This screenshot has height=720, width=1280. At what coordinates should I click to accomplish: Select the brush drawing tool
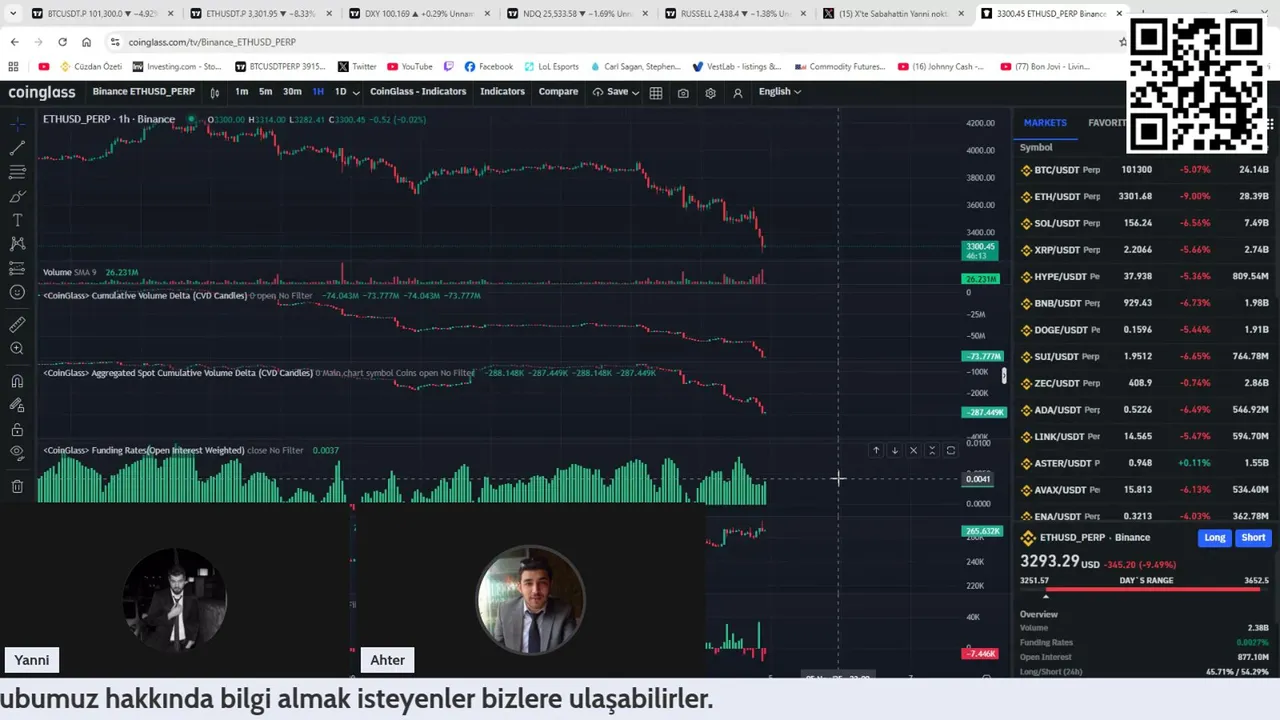tap(17, 196)
